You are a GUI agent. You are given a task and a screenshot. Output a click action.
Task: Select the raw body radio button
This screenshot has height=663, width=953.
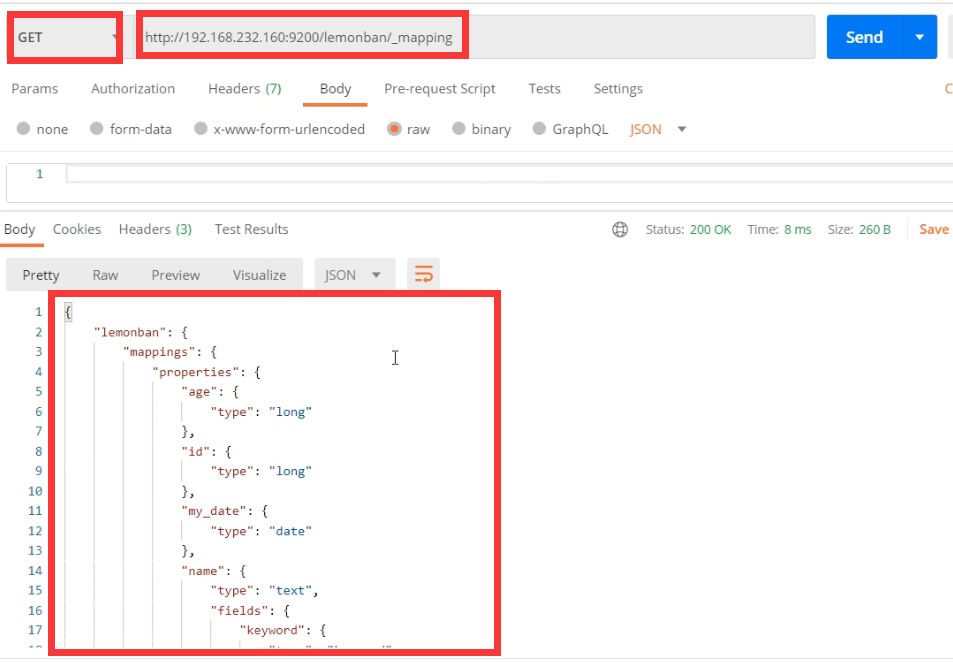point(394,129)
